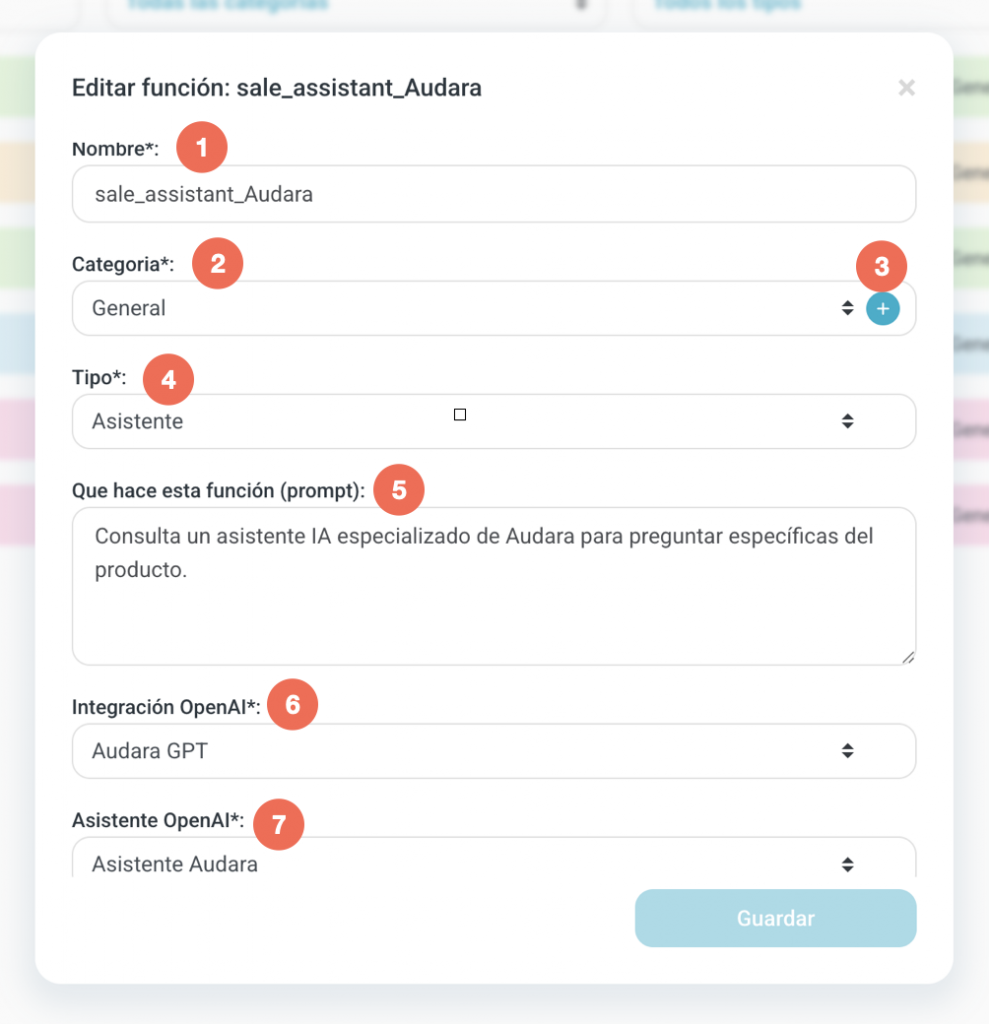Click the blue plus icon beside Categoria

point(882,309)
